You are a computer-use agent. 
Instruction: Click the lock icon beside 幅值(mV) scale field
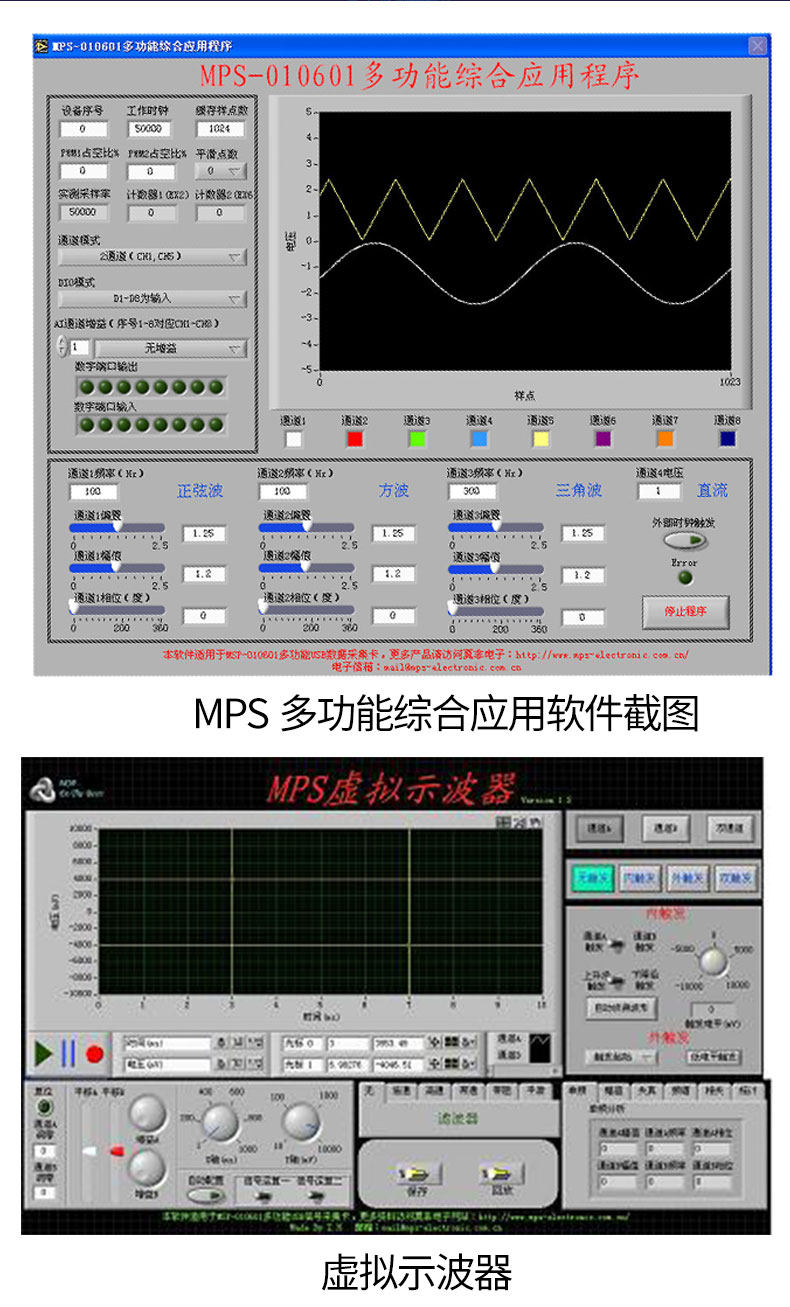(x=222, y=1064)
